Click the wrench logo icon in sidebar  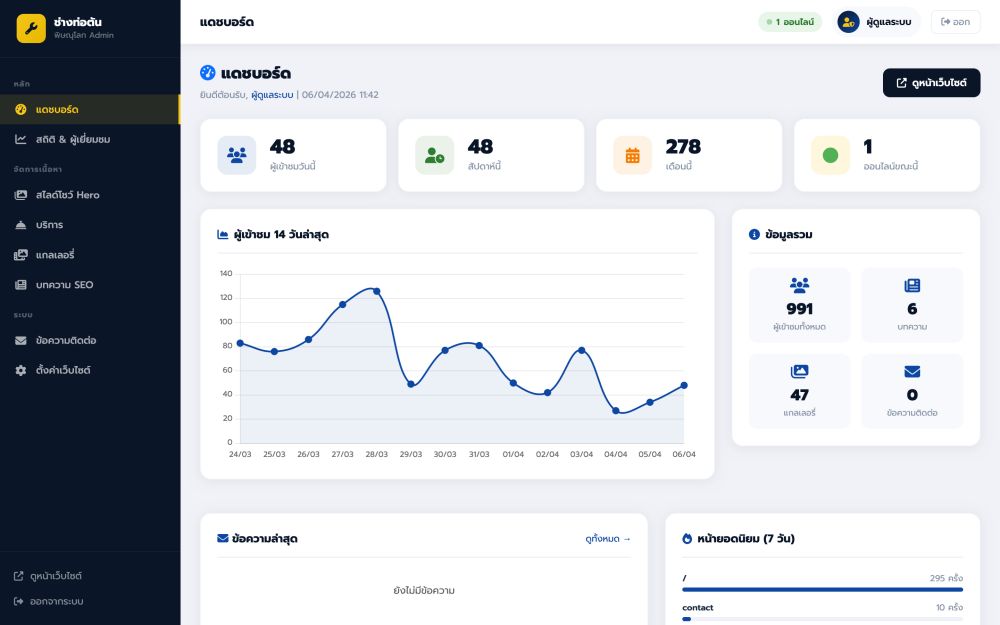tap(31, 28)
